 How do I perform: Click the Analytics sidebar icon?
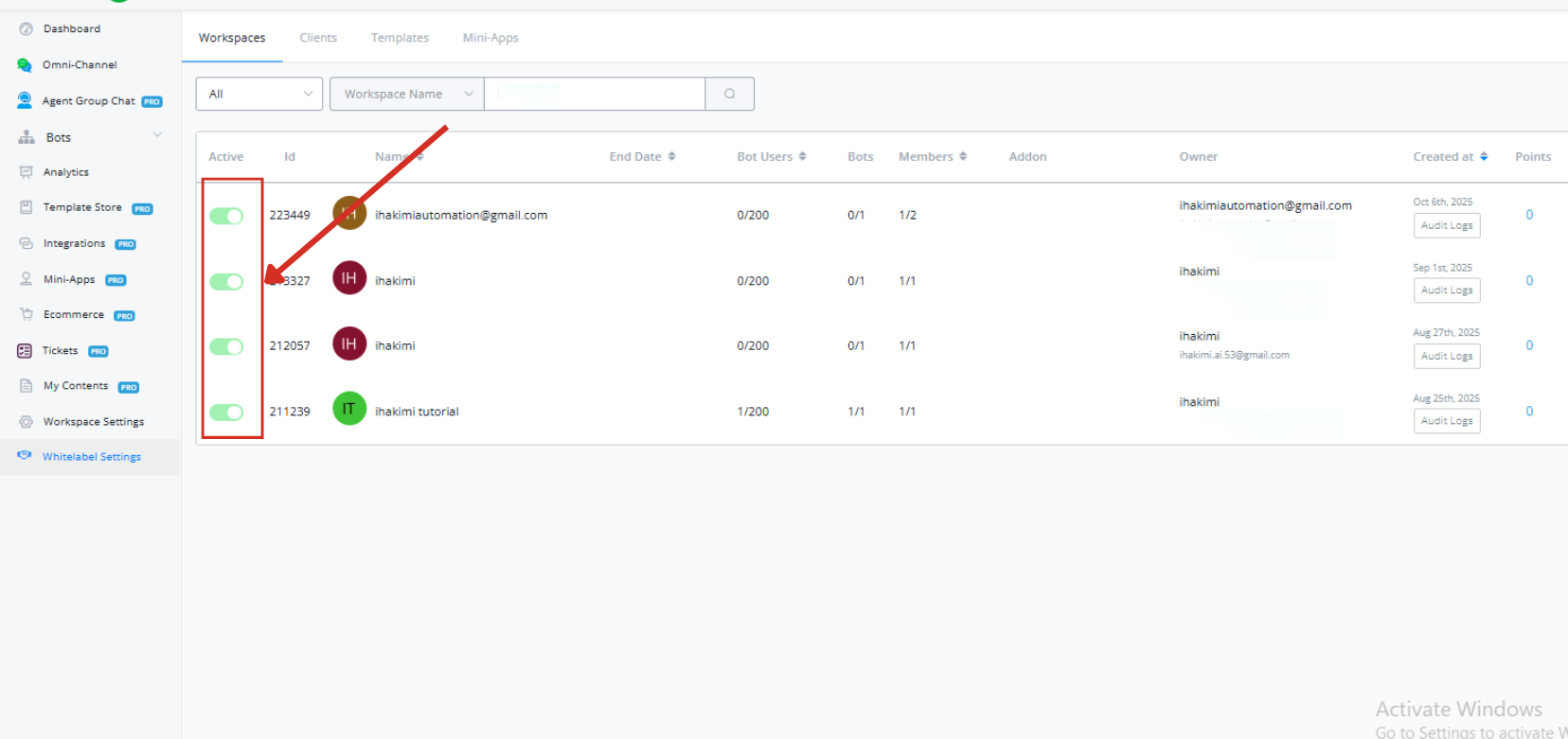tap(26, 172)
